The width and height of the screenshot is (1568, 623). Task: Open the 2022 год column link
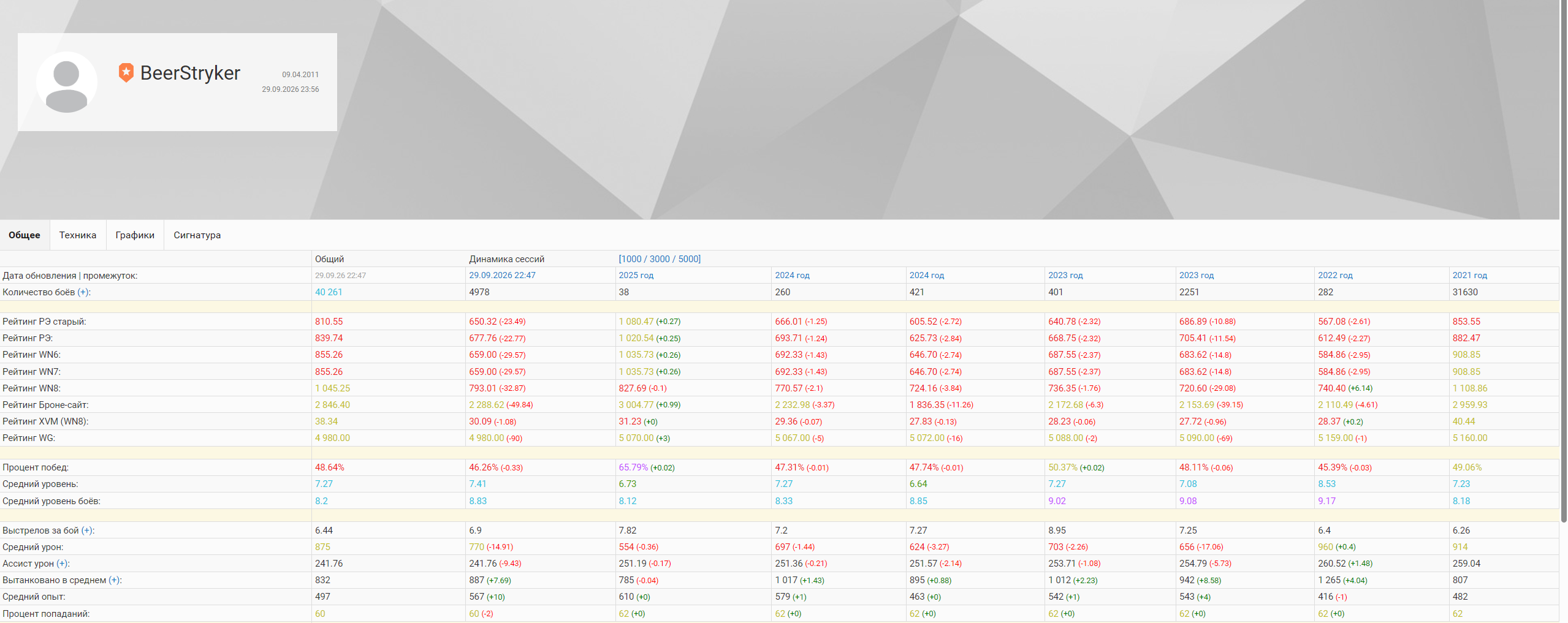click(x=1335, y=276)
